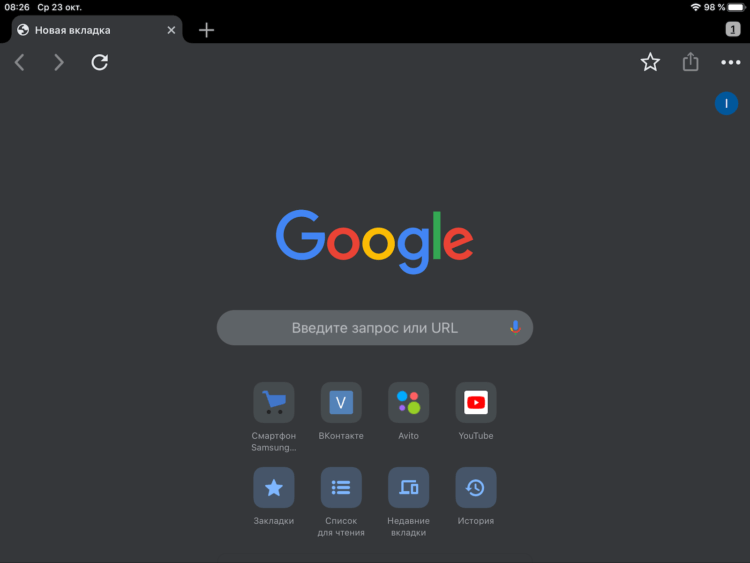Open the Смартфон Samsung shortcut tile
750x563 pixels.
point(274,402)
